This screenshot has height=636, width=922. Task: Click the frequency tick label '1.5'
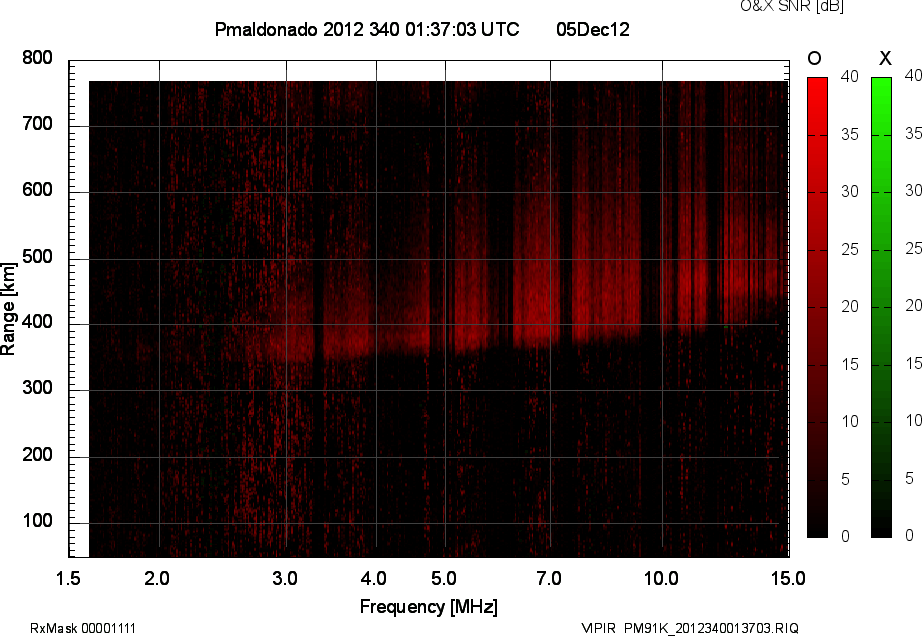68,578
